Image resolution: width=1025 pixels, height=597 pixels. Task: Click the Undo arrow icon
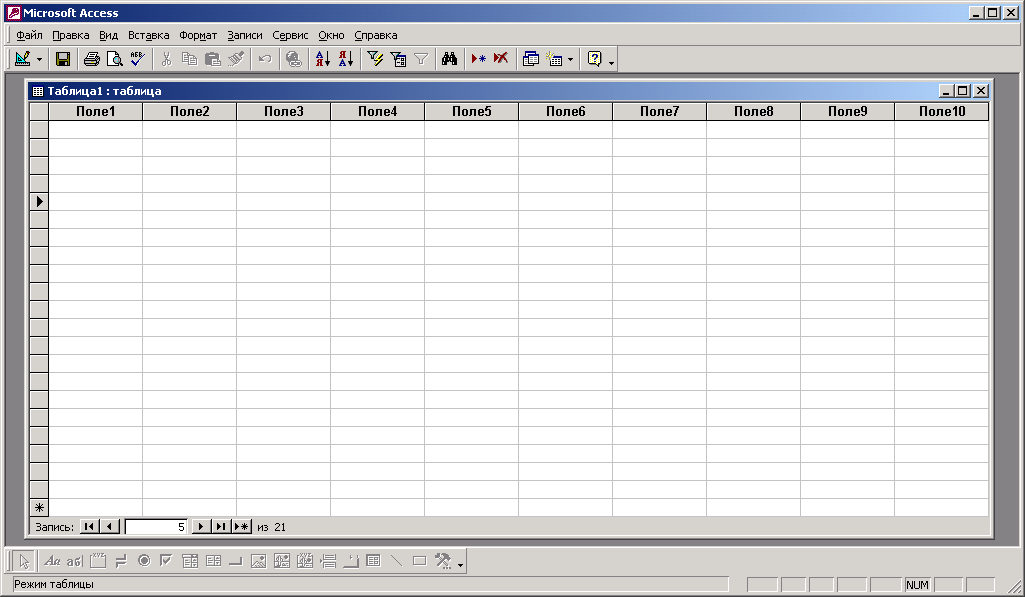[x=265, y=59]
